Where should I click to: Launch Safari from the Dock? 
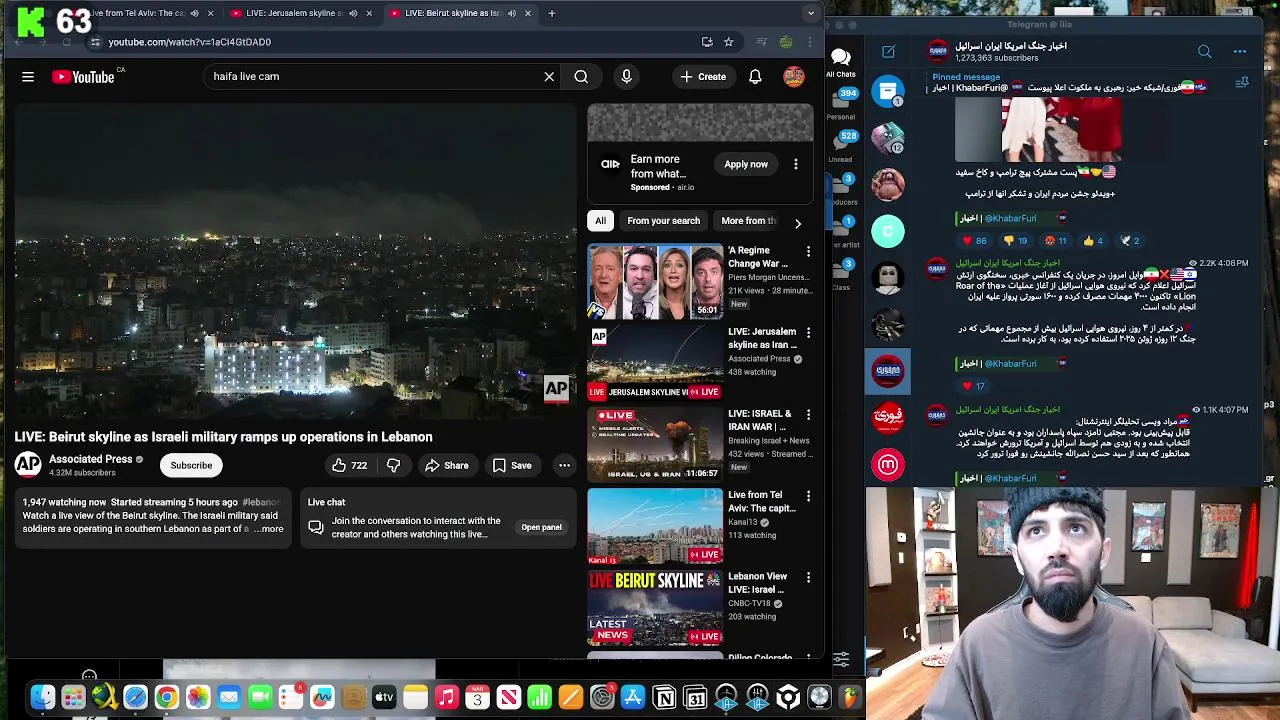(135, 697)
